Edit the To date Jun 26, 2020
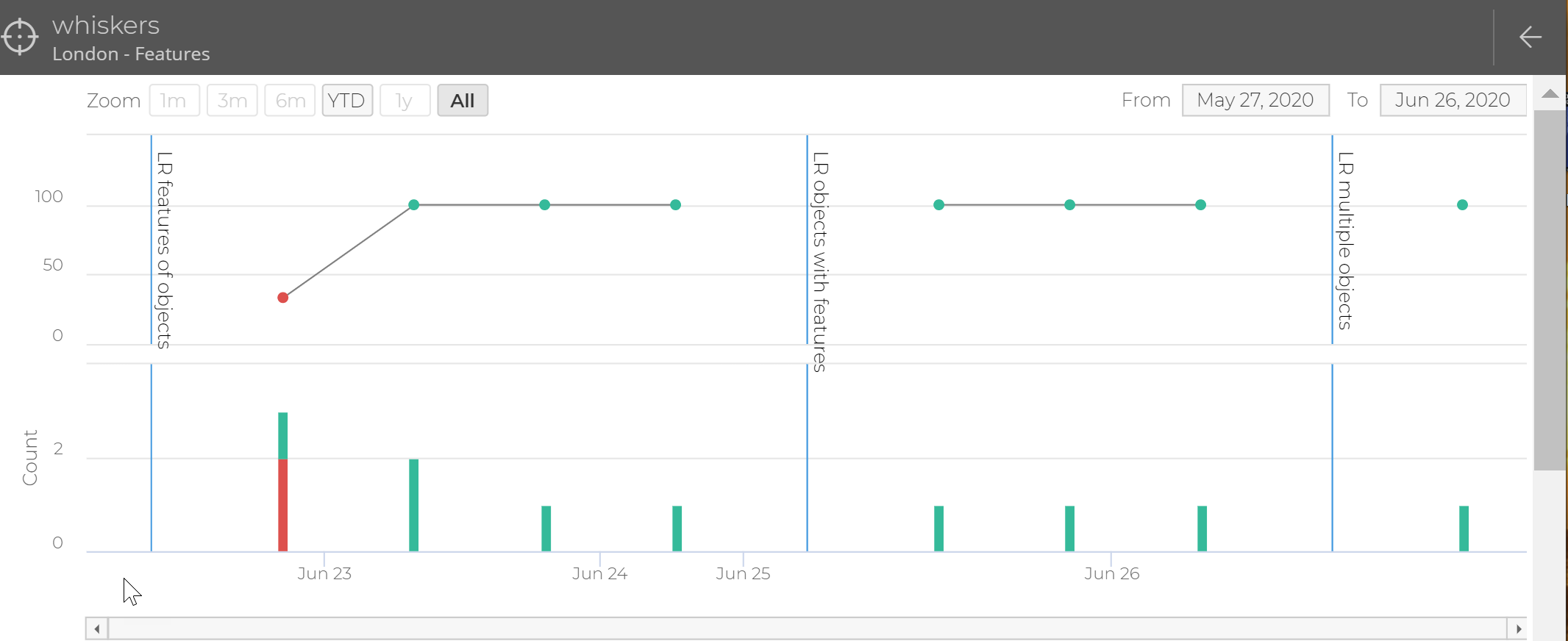Screen dimensions: 1568x641 pyautogui.click(x=1453, y=100)
